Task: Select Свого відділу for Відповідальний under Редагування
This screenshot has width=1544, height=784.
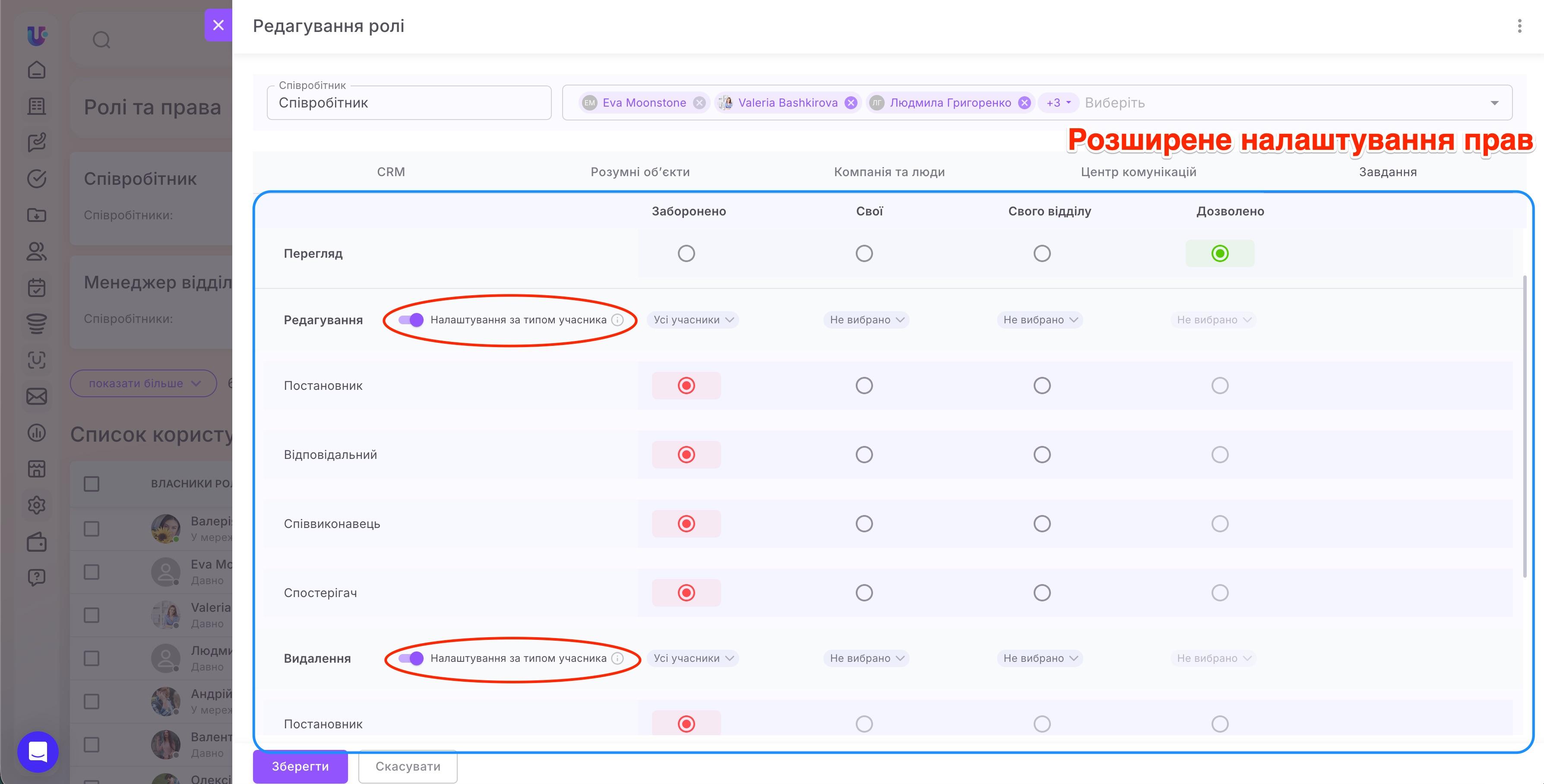Action: point(1042,454)
